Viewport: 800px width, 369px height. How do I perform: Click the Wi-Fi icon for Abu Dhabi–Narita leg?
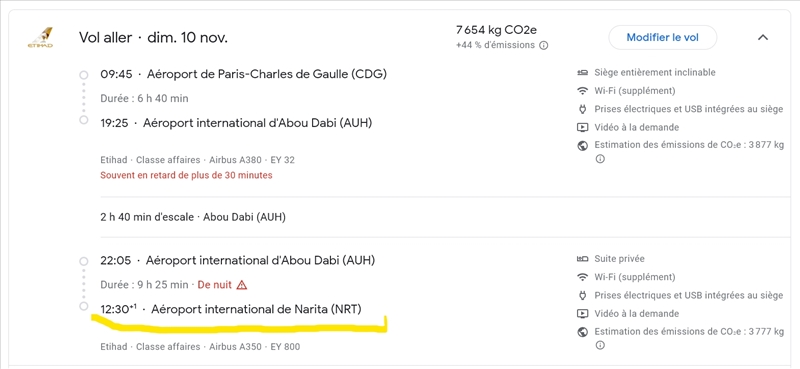[582, 277]
